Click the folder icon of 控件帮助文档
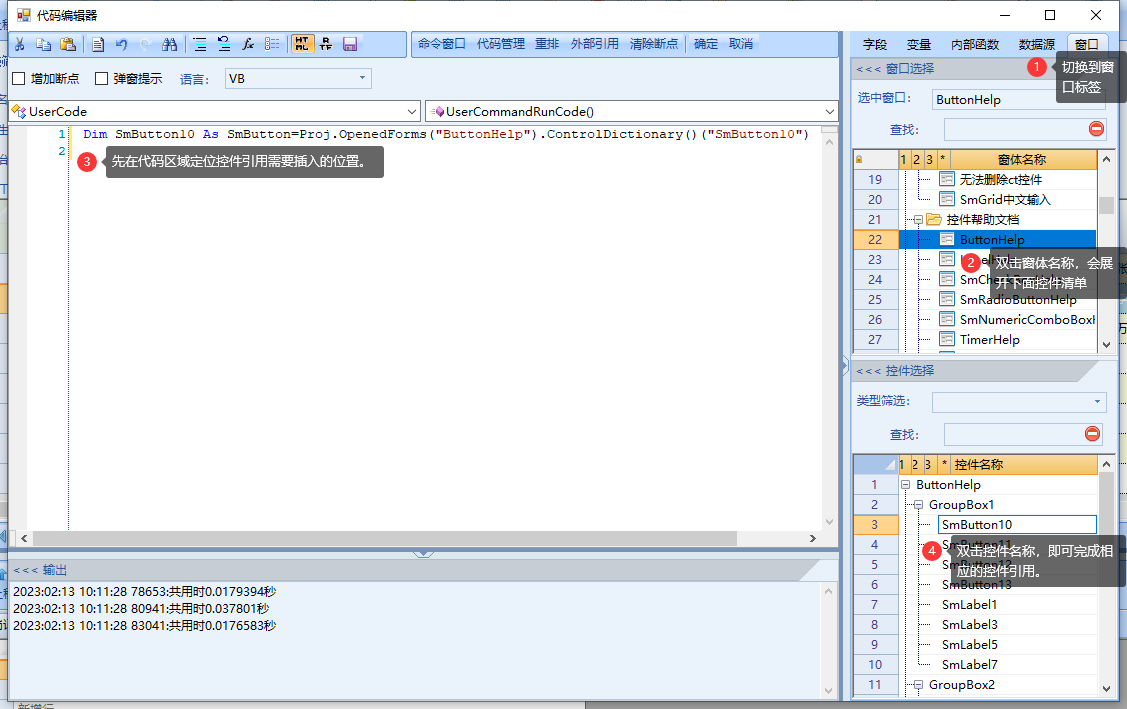Viewport: 1127px width, 709px height. point(934,219)
